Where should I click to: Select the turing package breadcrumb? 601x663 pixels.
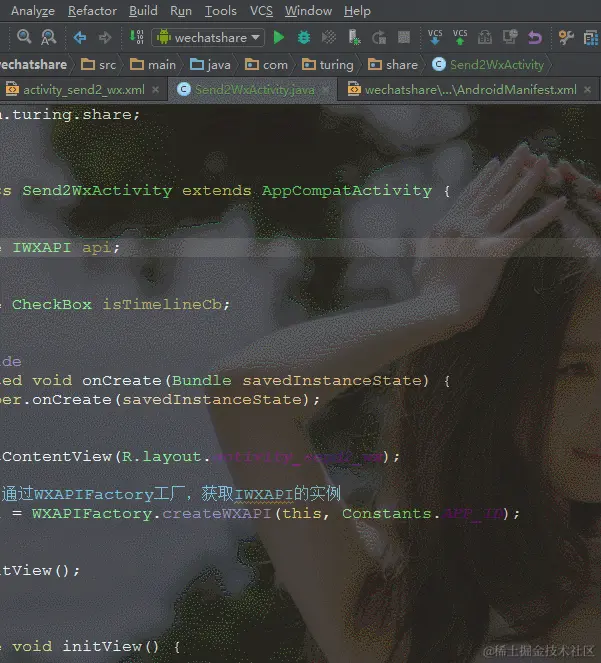[328, 65]
